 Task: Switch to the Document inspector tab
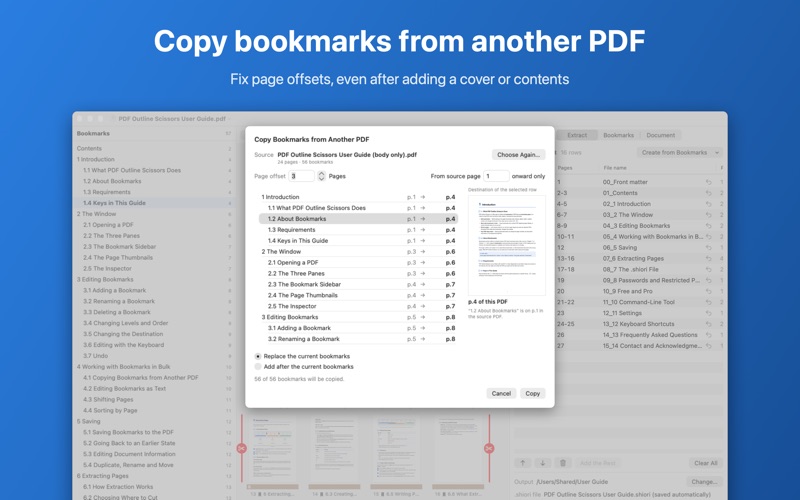click(x=661, y=135)
